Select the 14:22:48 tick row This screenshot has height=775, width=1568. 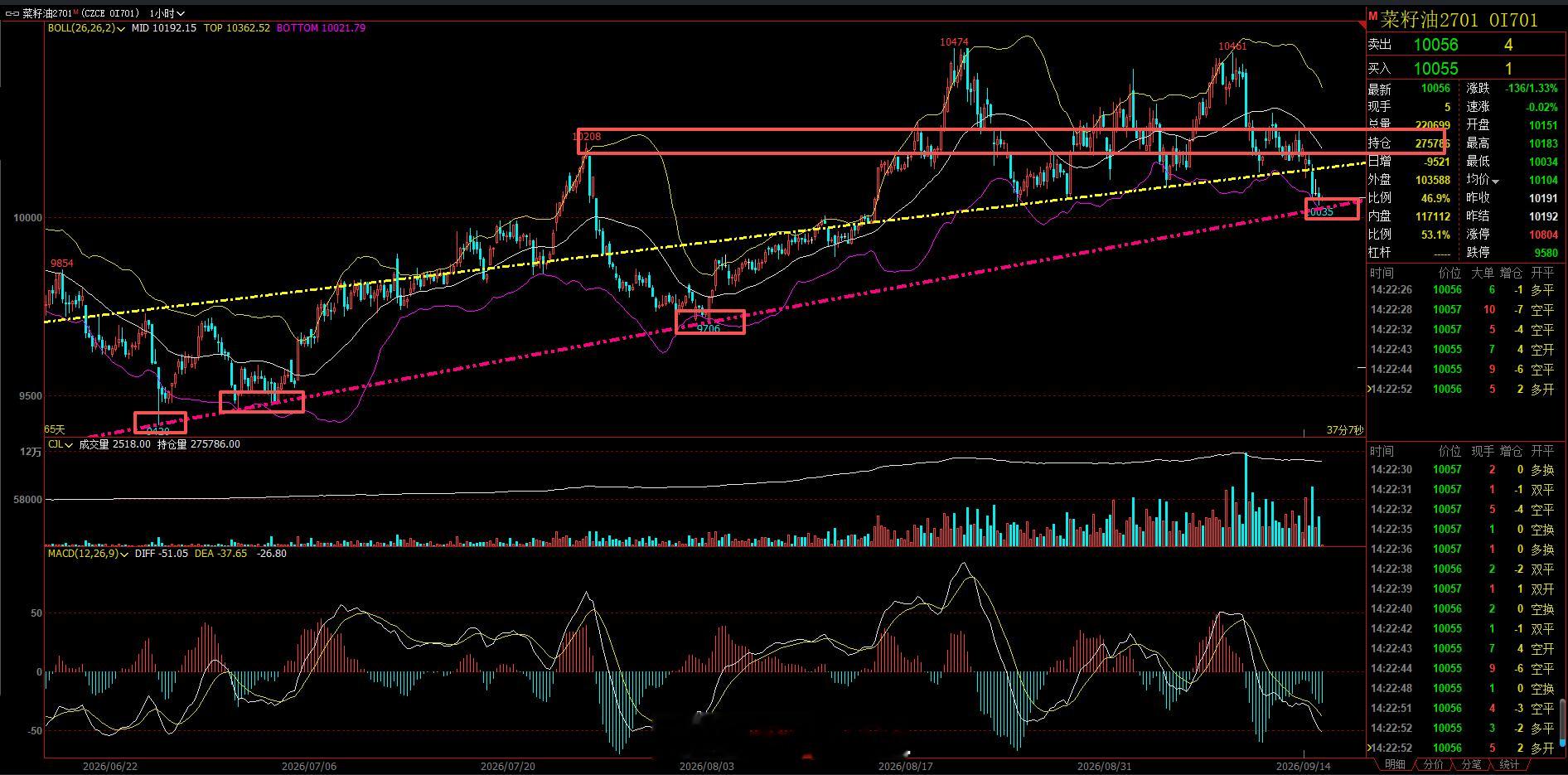[1462, 689]
